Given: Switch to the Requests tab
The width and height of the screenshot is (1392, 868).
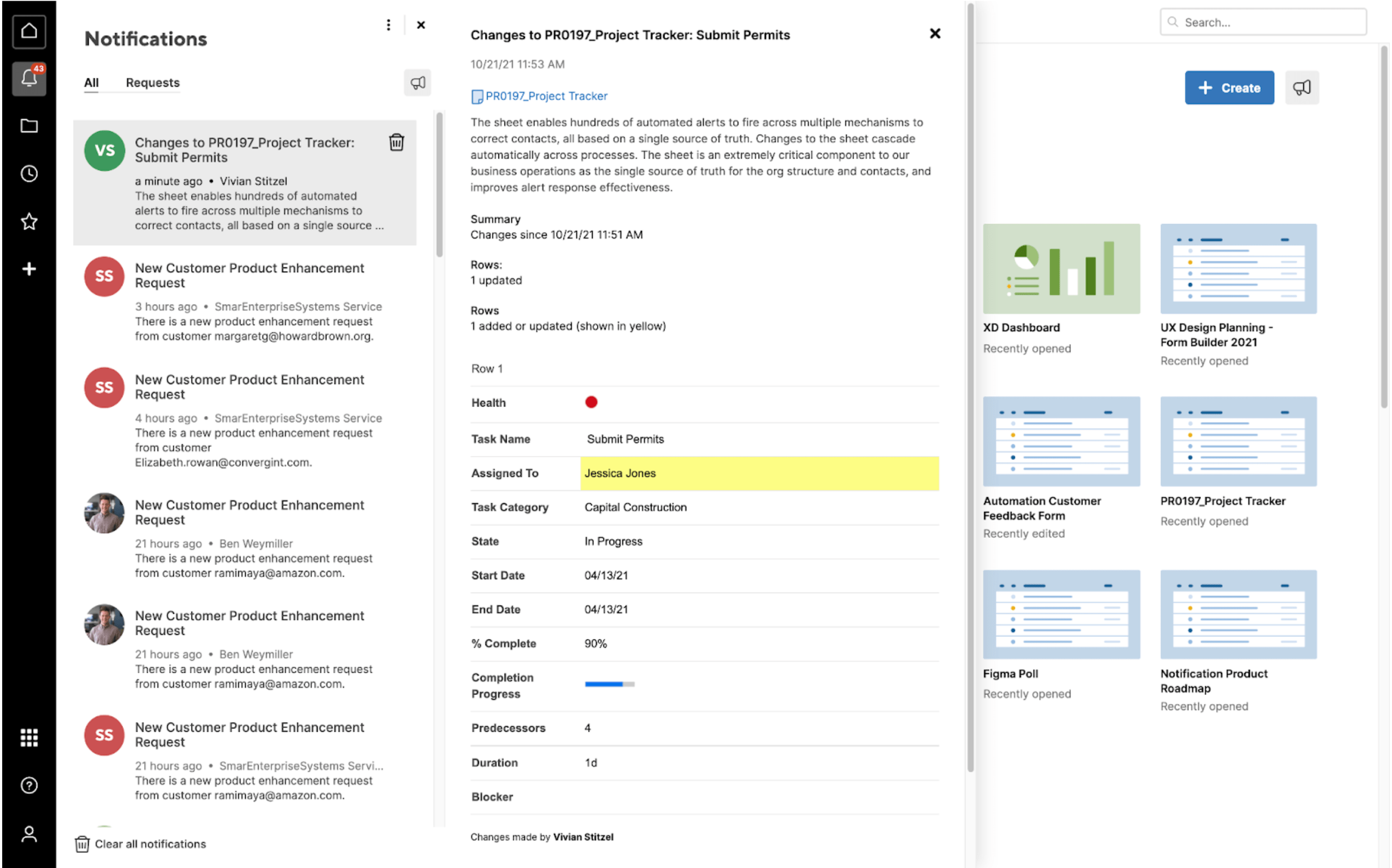Looking at the screenshot, I should [153, 82].
